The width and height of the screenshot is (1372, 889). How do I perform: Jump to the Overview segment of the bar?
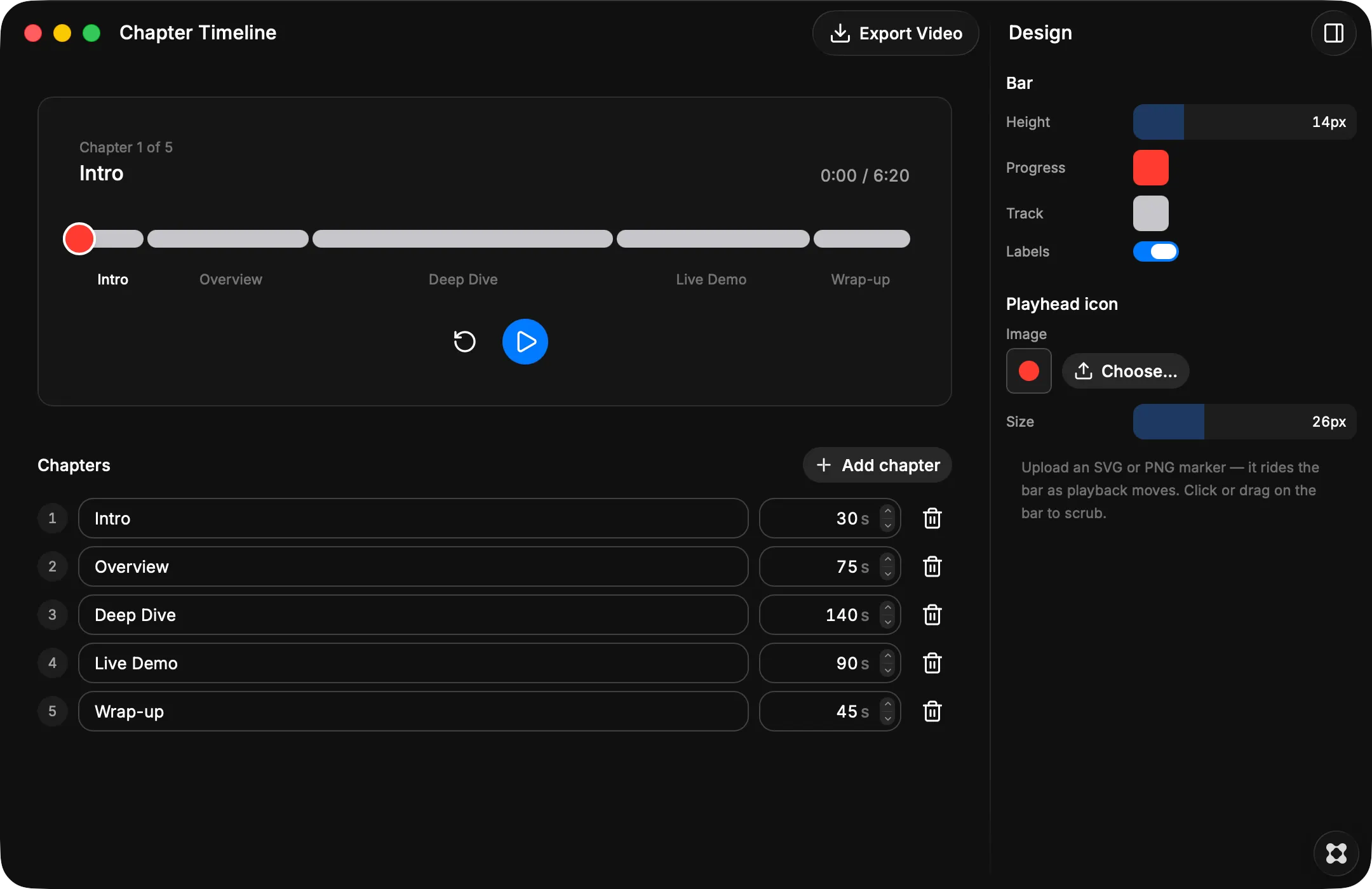228,239
